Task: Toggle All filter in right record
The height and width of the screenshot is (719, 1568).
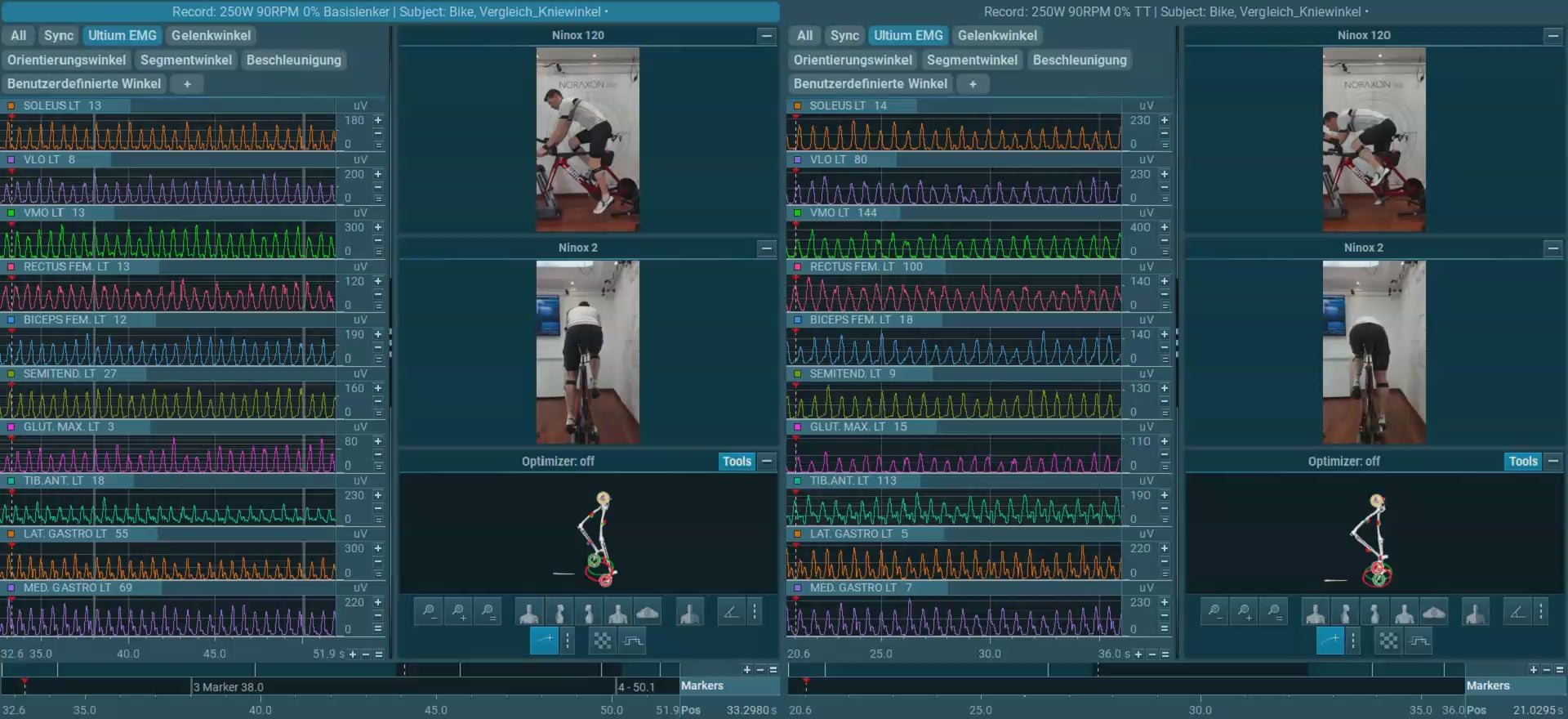Action: (804, 36)
